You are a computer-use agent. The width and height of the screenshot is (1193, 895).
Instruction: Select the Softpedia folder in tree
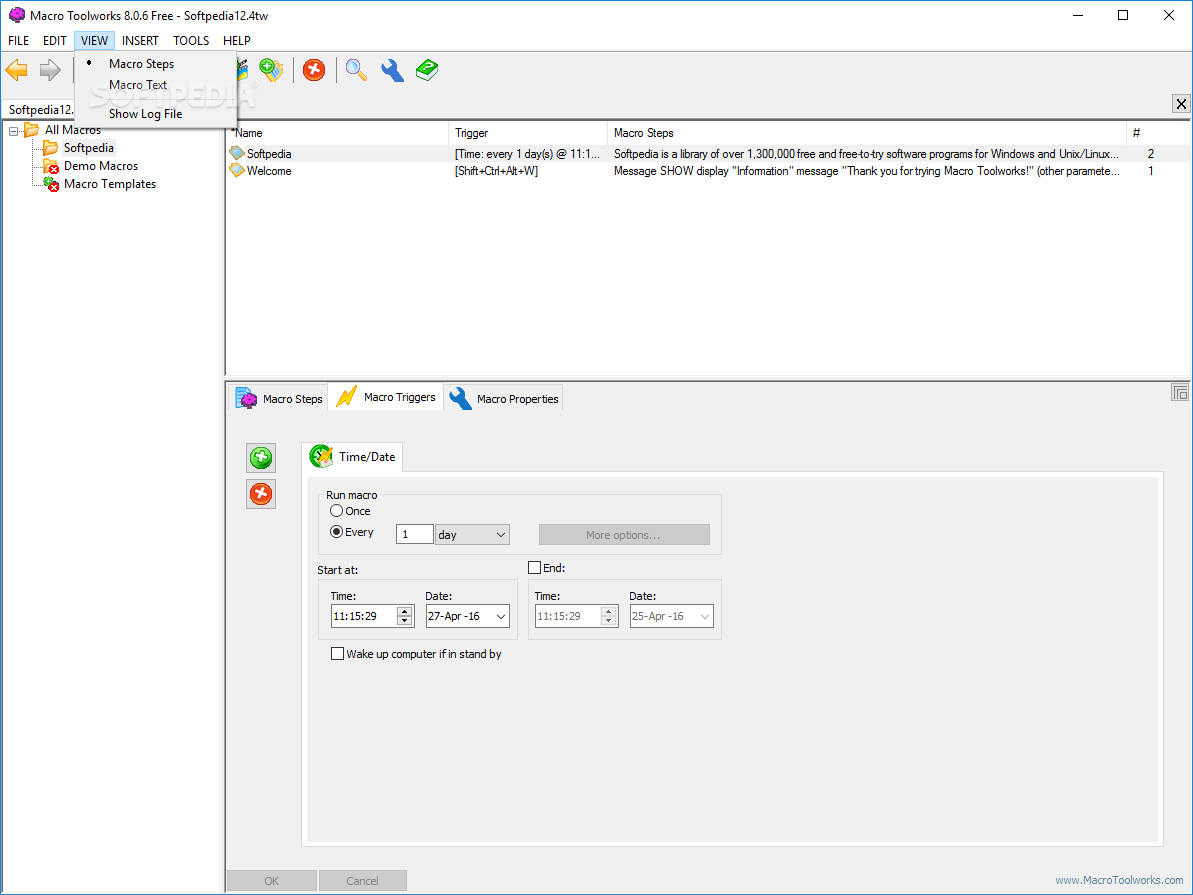pos(89,148)
